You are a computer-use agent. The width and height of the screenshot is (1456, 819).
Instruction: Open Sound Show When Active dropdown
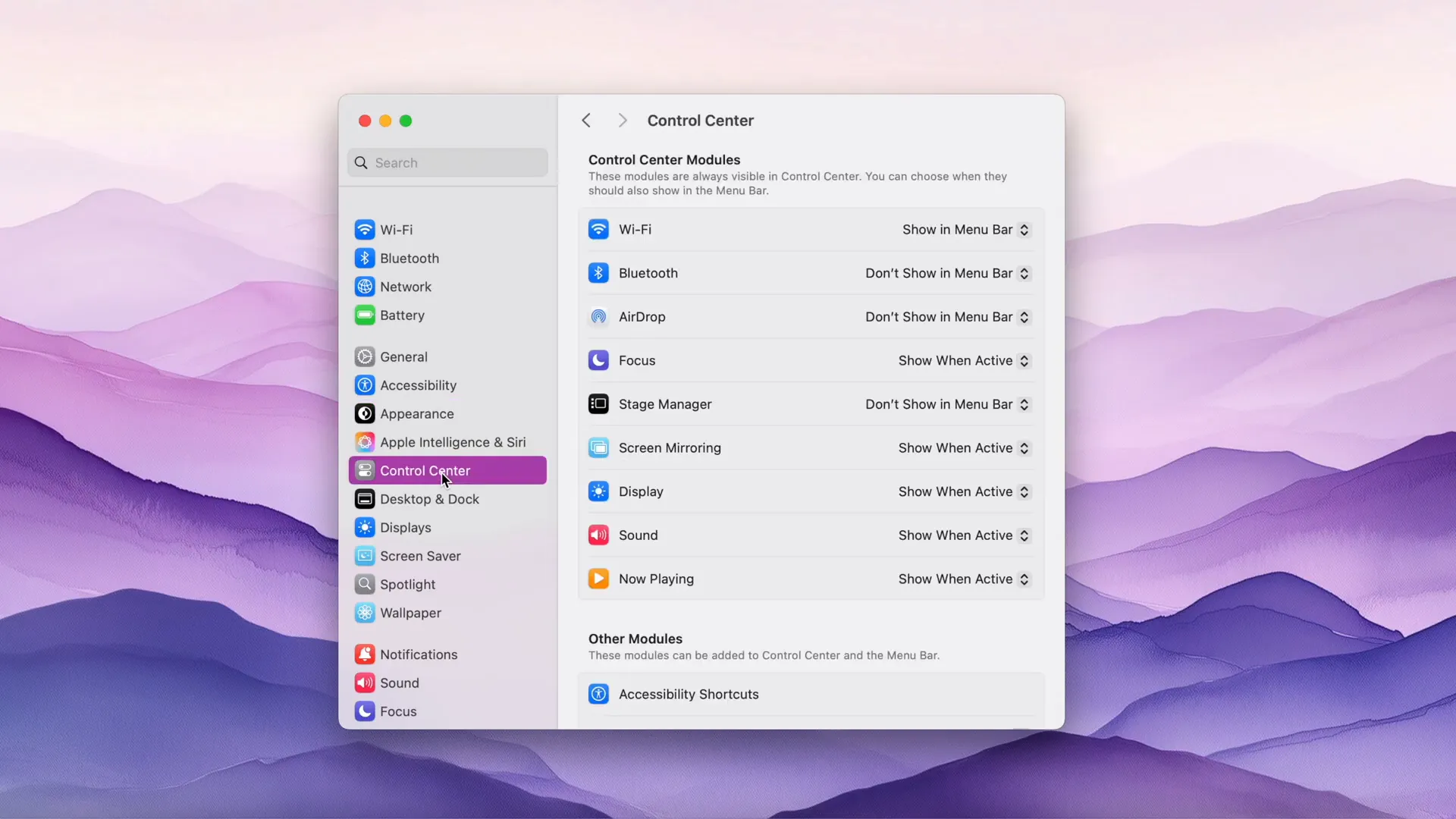(x=965, y=535)
